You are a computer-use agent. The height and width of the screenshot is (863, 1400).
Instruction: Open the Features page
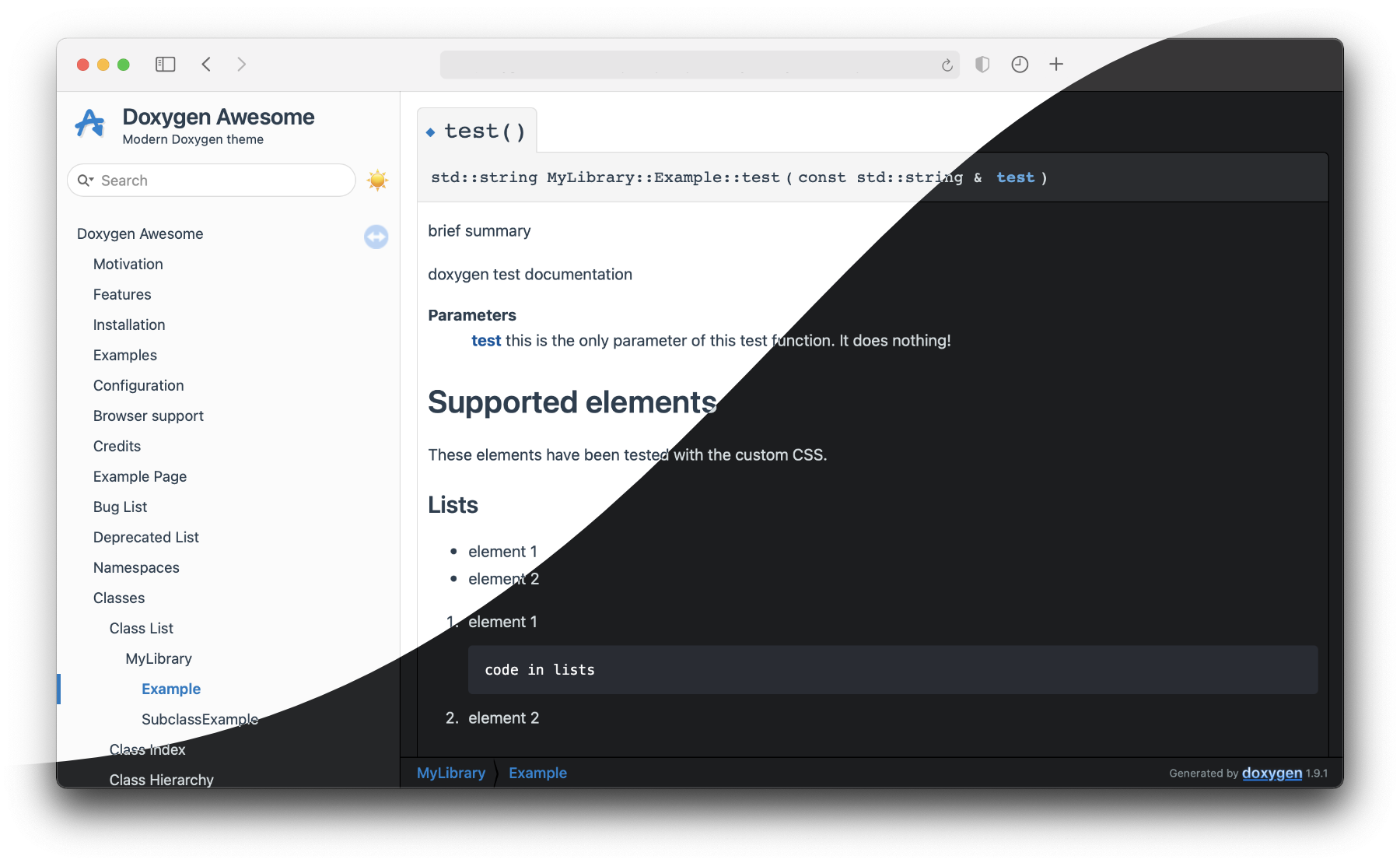coord(122,295)
